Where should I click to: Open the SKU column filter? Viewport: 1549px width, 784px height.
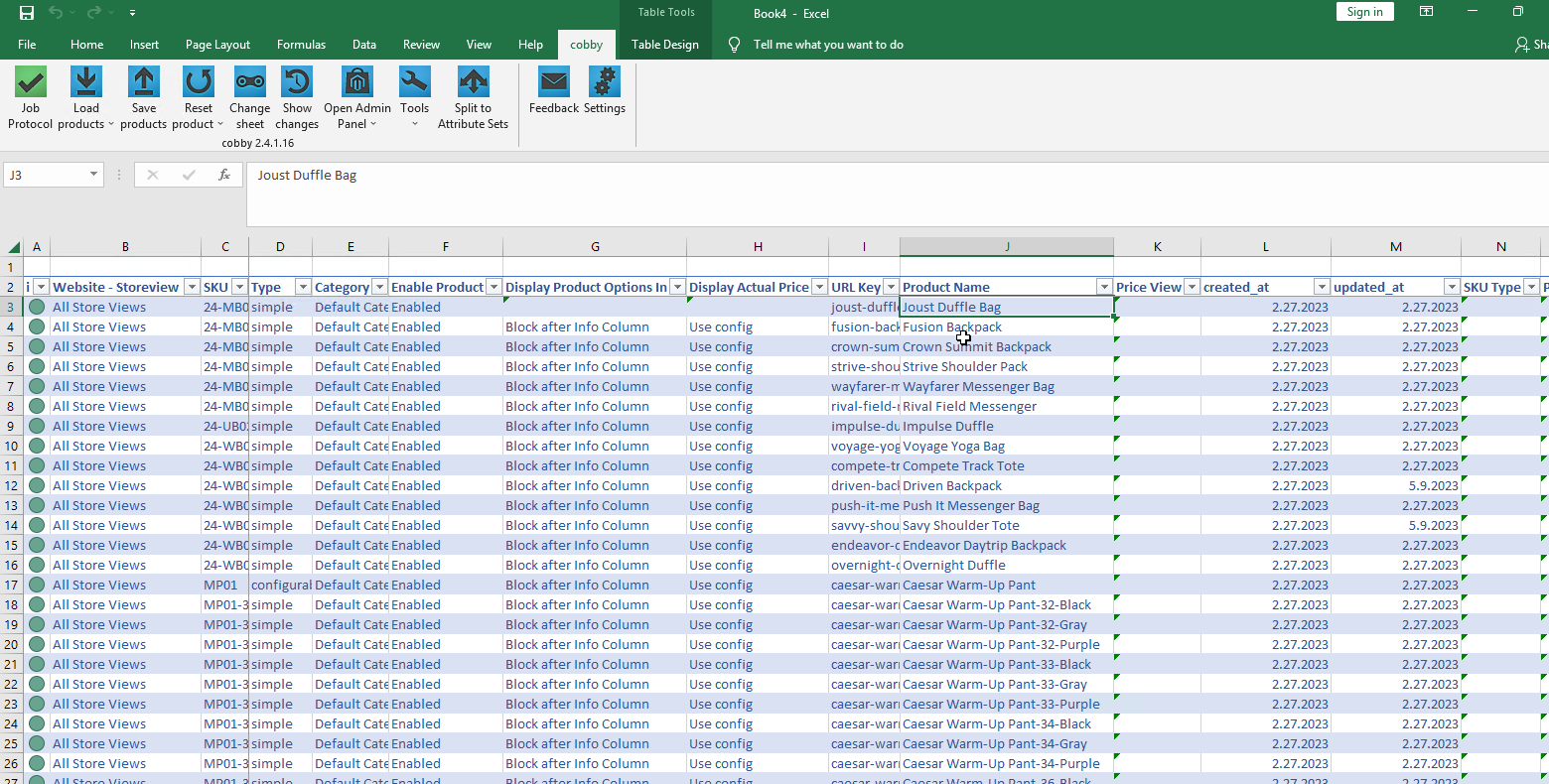[239, 287]
